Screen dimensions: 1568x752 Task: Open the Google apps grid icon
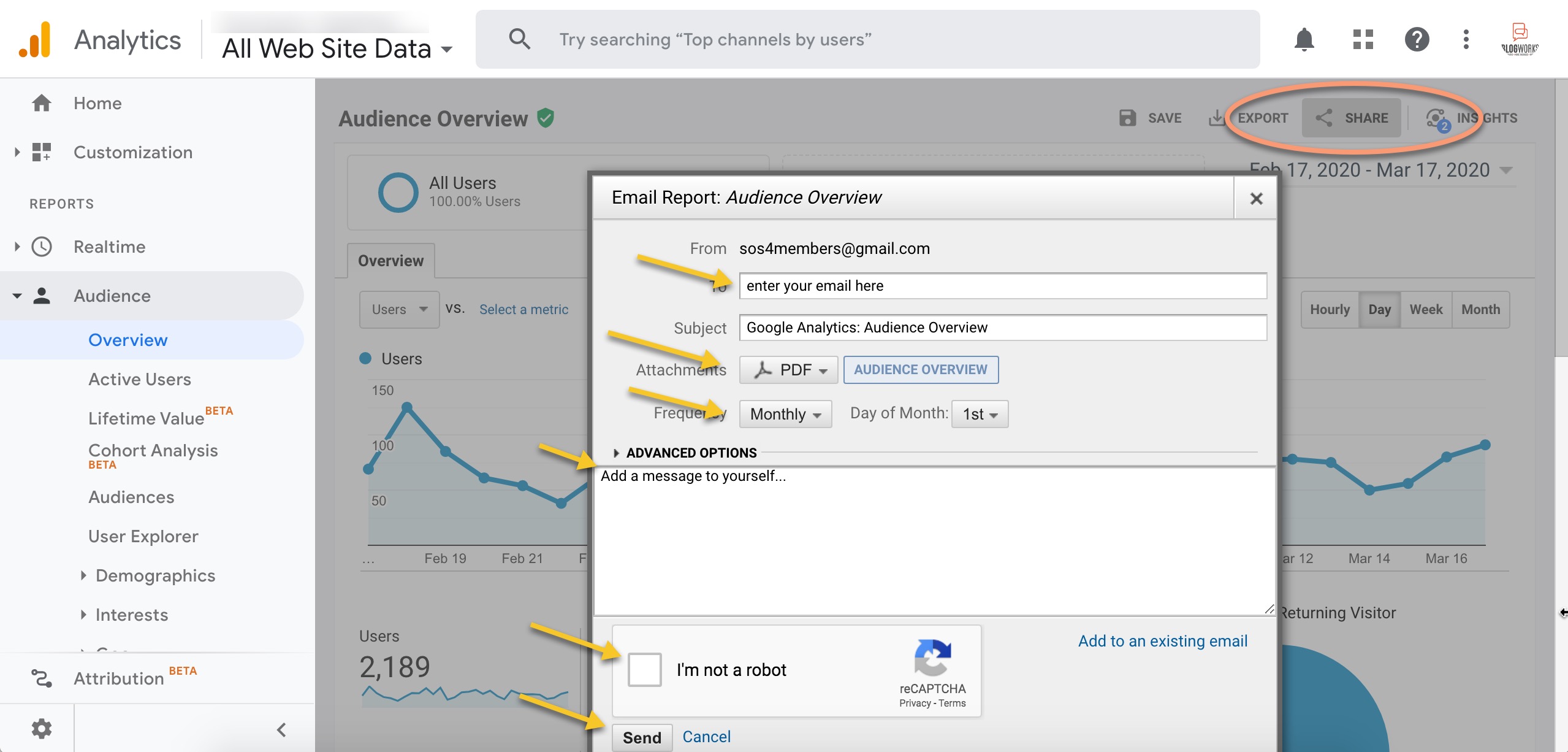point(1362,39)
